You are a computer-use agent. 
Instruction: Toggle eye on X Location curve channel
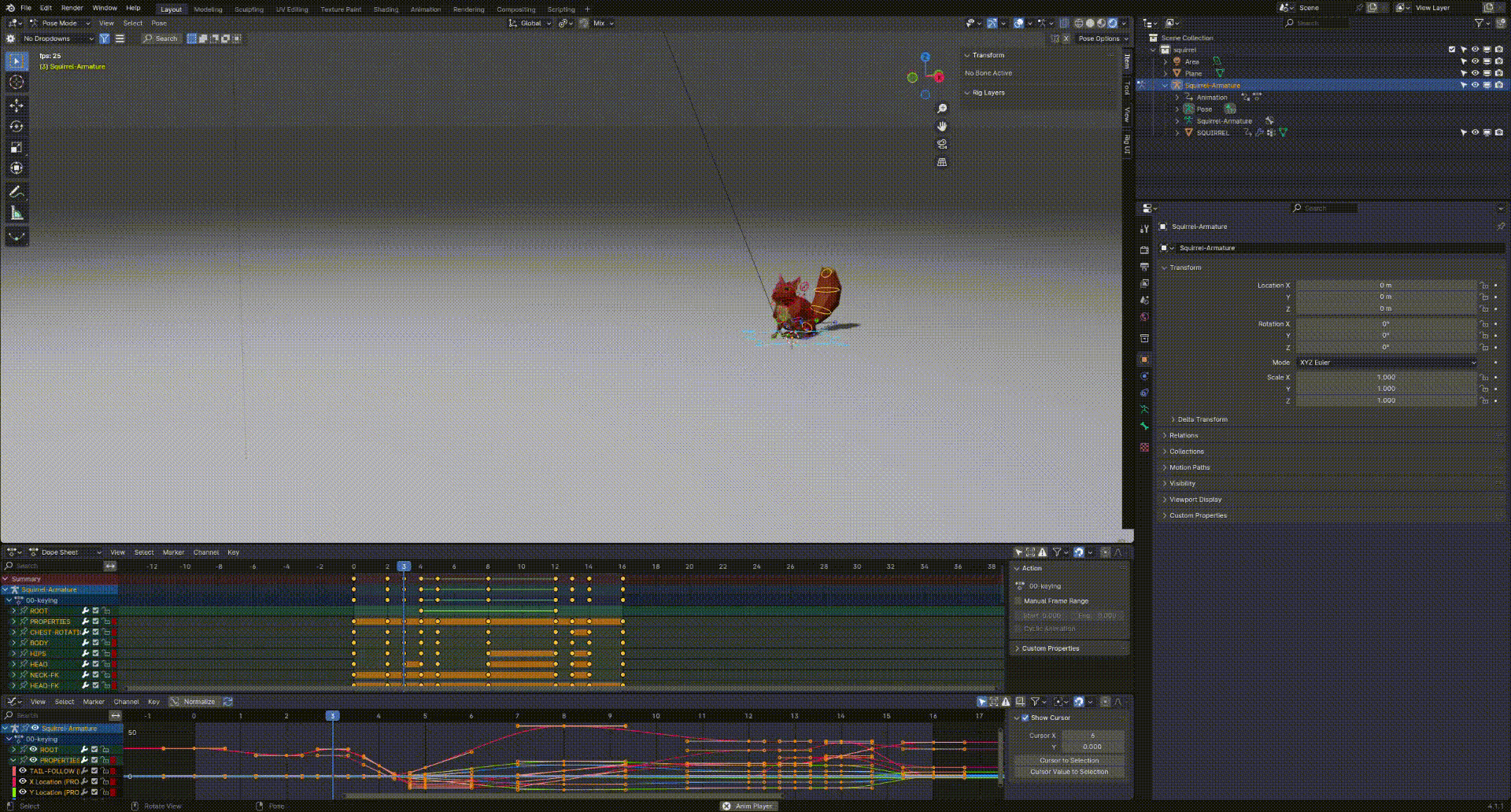coord(23,781)
